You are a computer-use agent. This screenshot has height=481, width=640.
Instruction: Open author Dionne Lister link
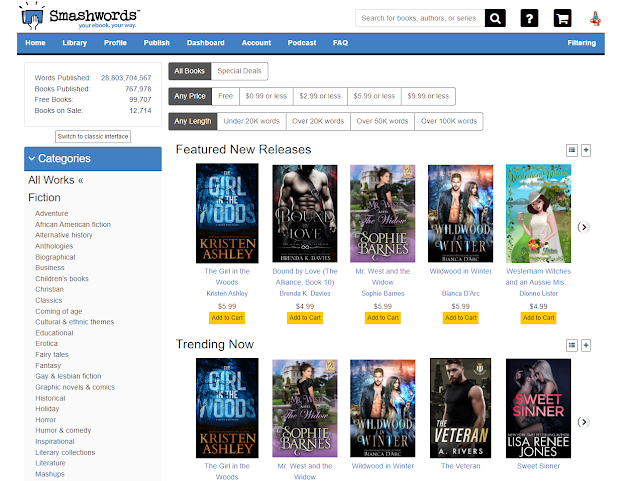(538, 294)
